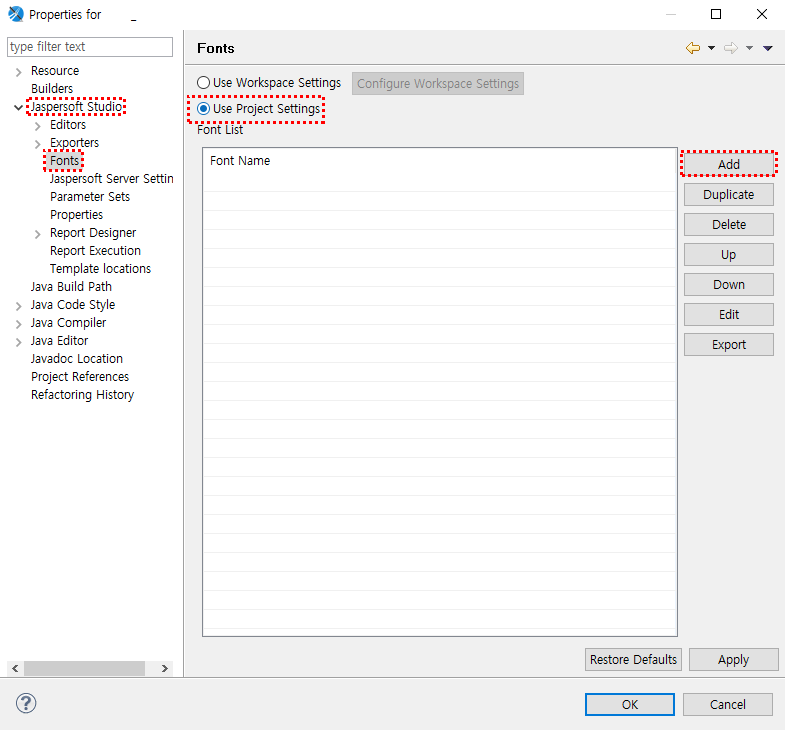Click the scroll right arrow in tree
785x730 pixels.
(x=164, y=668)
